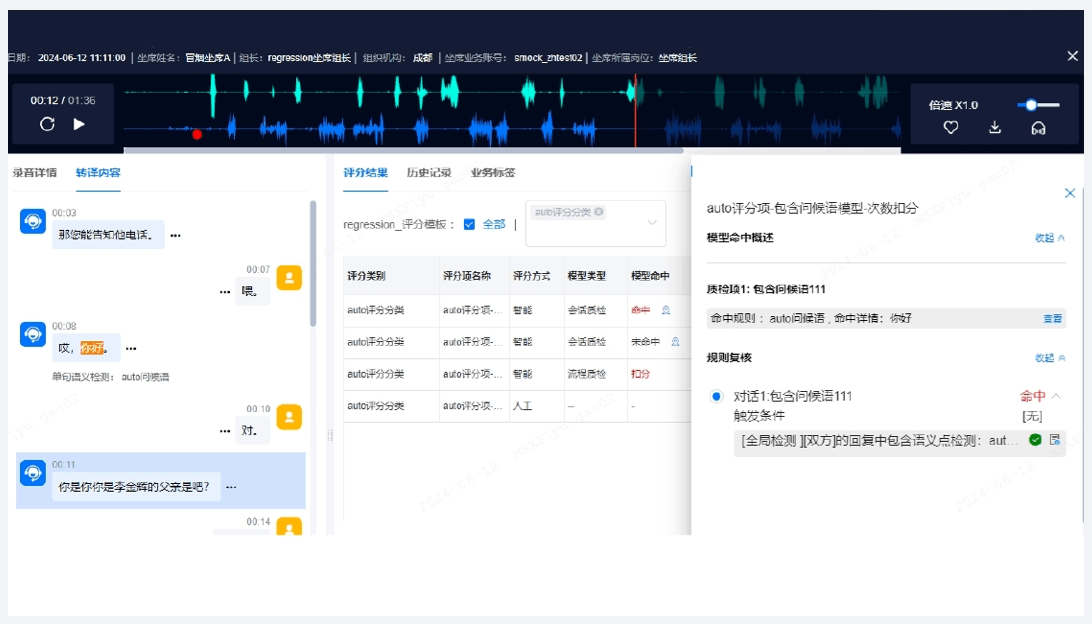Viewport: 1092px width, 624px height.
Task: Favorite the recording with heart icon
Action: click(951, 127)
